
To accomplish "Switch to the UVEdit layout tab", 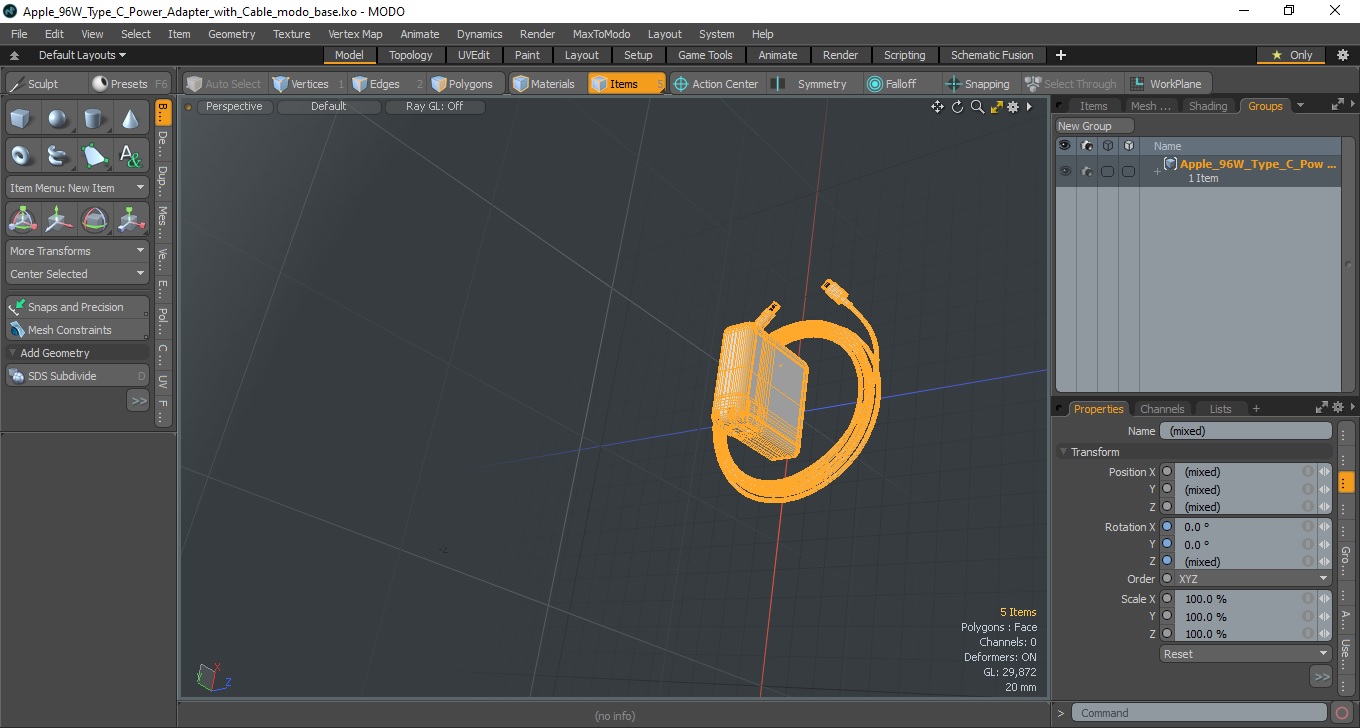I will (x=474, y=55).
